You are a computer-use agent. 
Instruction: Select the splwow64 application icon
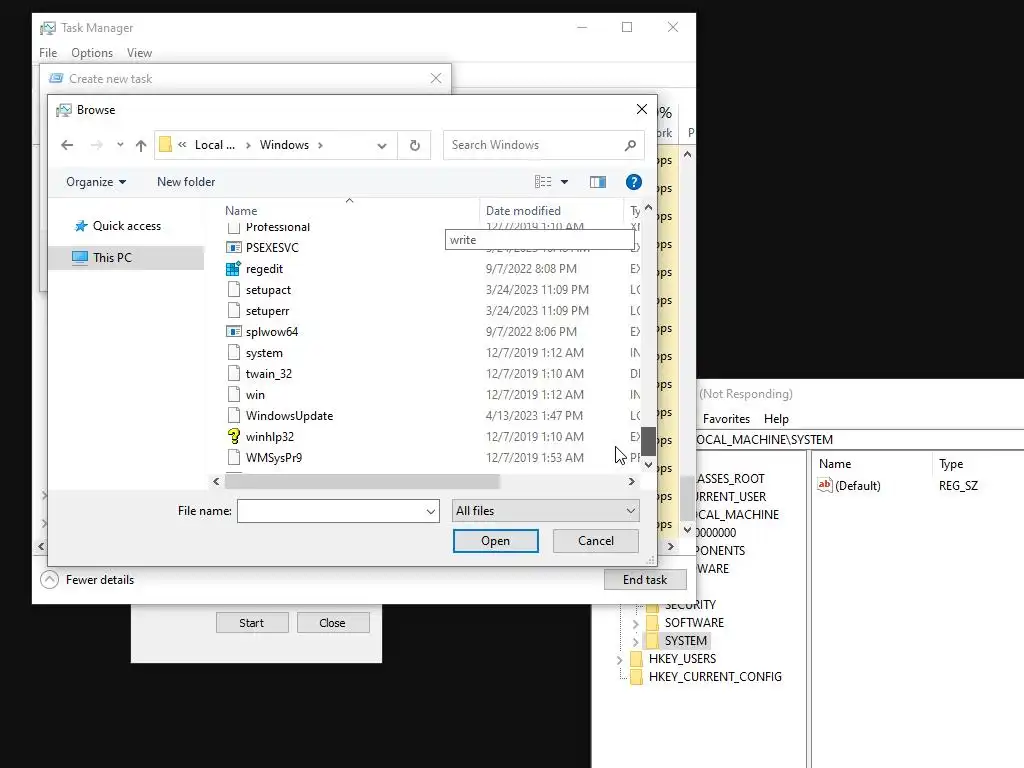click(234, 332)
